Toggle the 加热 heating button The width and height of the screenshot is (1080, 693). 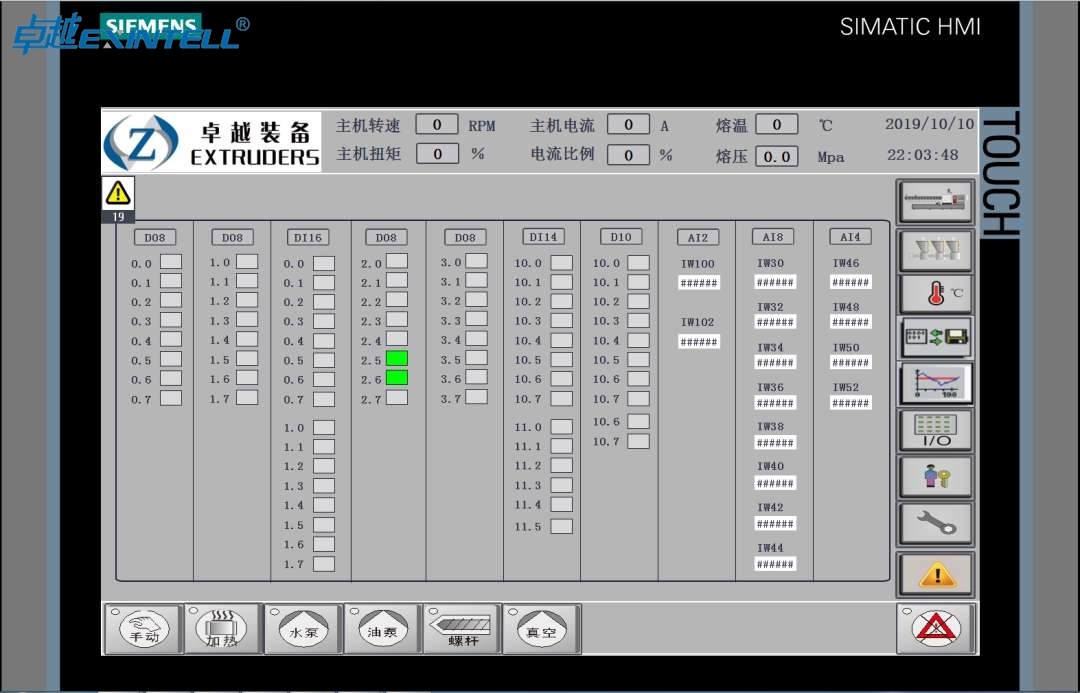pyautogui.click(x=223, y=629)
